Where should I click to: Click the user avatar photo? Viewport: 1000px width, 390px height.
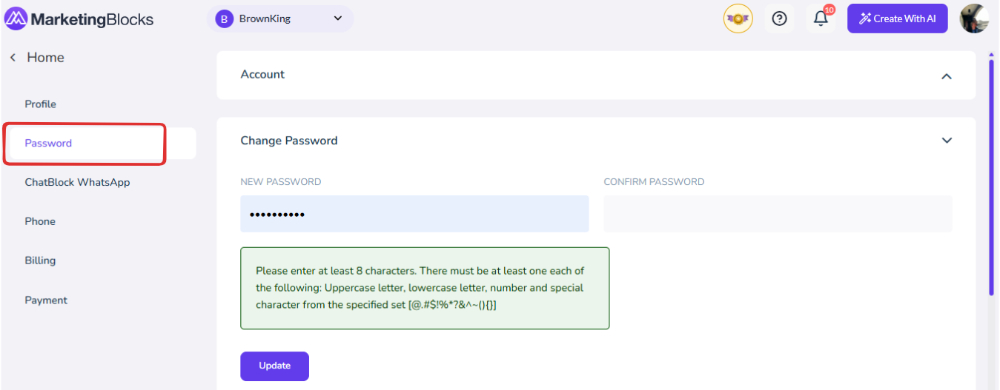pyautogui.click(x=974, y=18)
